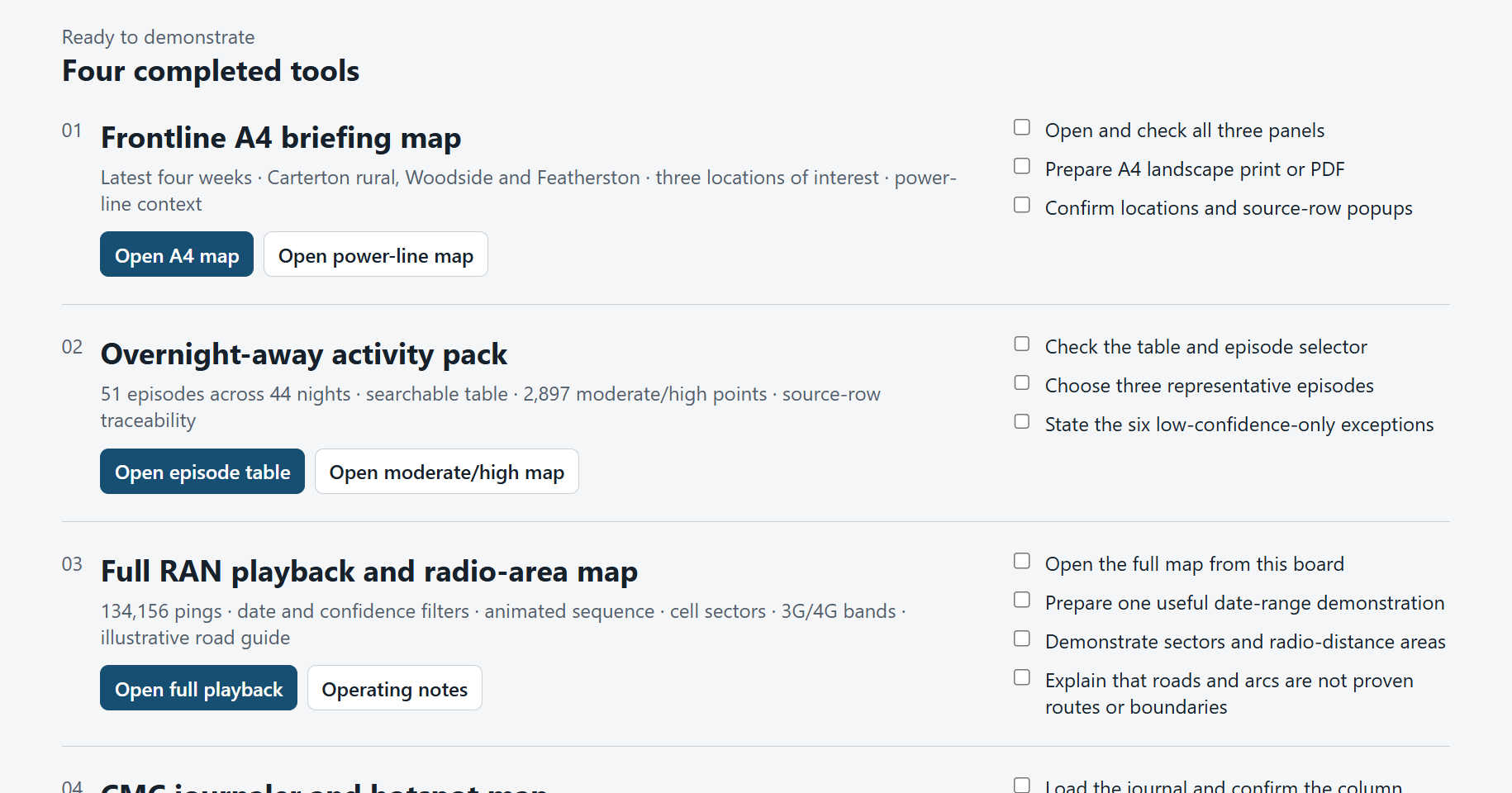Open the Operating notes

point(395,688)
